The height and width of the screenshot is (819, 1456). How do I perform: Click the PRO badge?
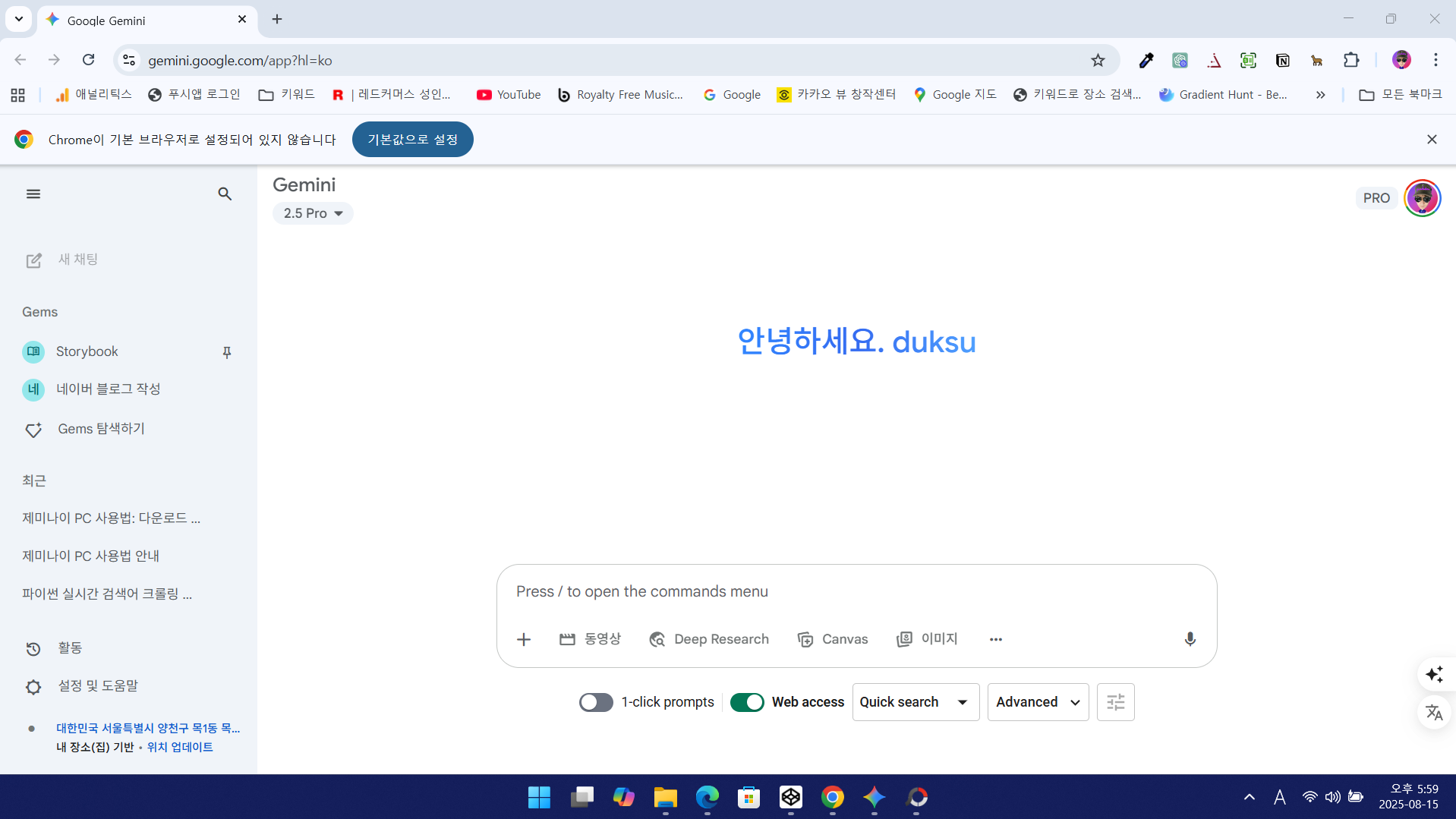(1376, 198)
